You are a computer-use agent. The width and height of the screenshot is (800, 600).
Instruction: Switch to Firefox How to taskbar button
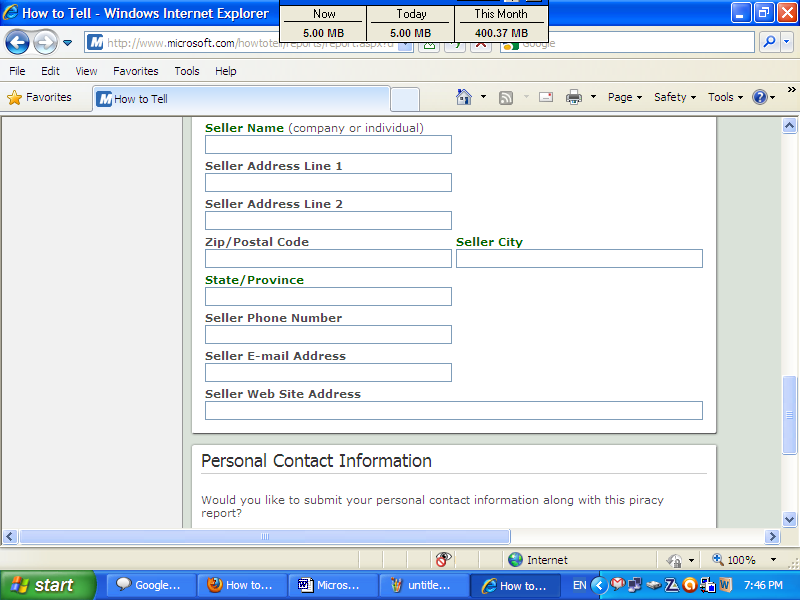tap(242, 585)
